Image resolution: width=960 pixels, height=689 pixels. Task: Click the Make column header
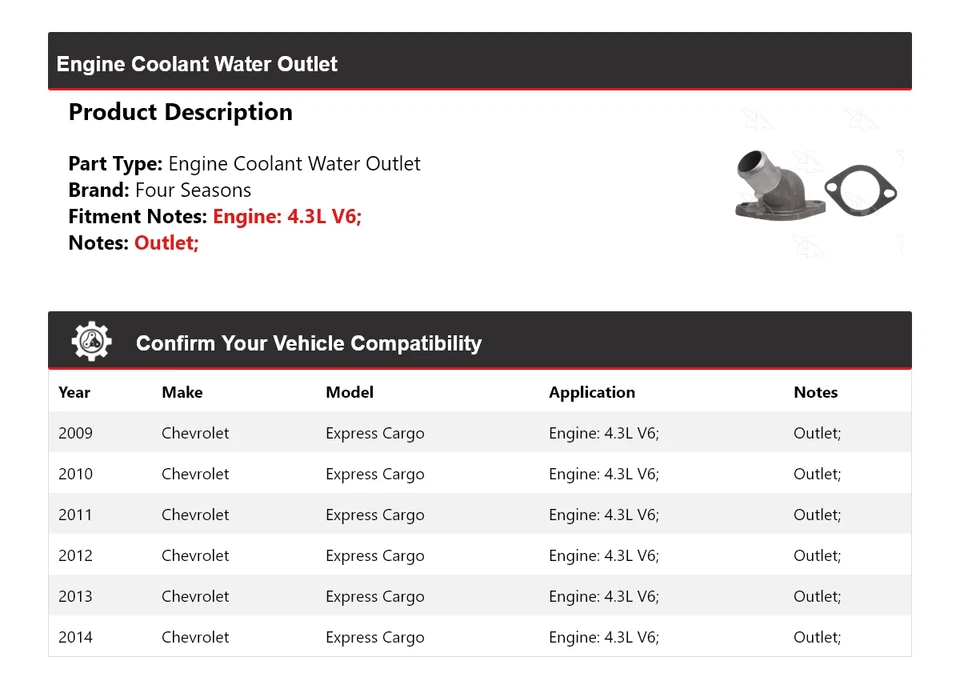(x=182, y=392)
